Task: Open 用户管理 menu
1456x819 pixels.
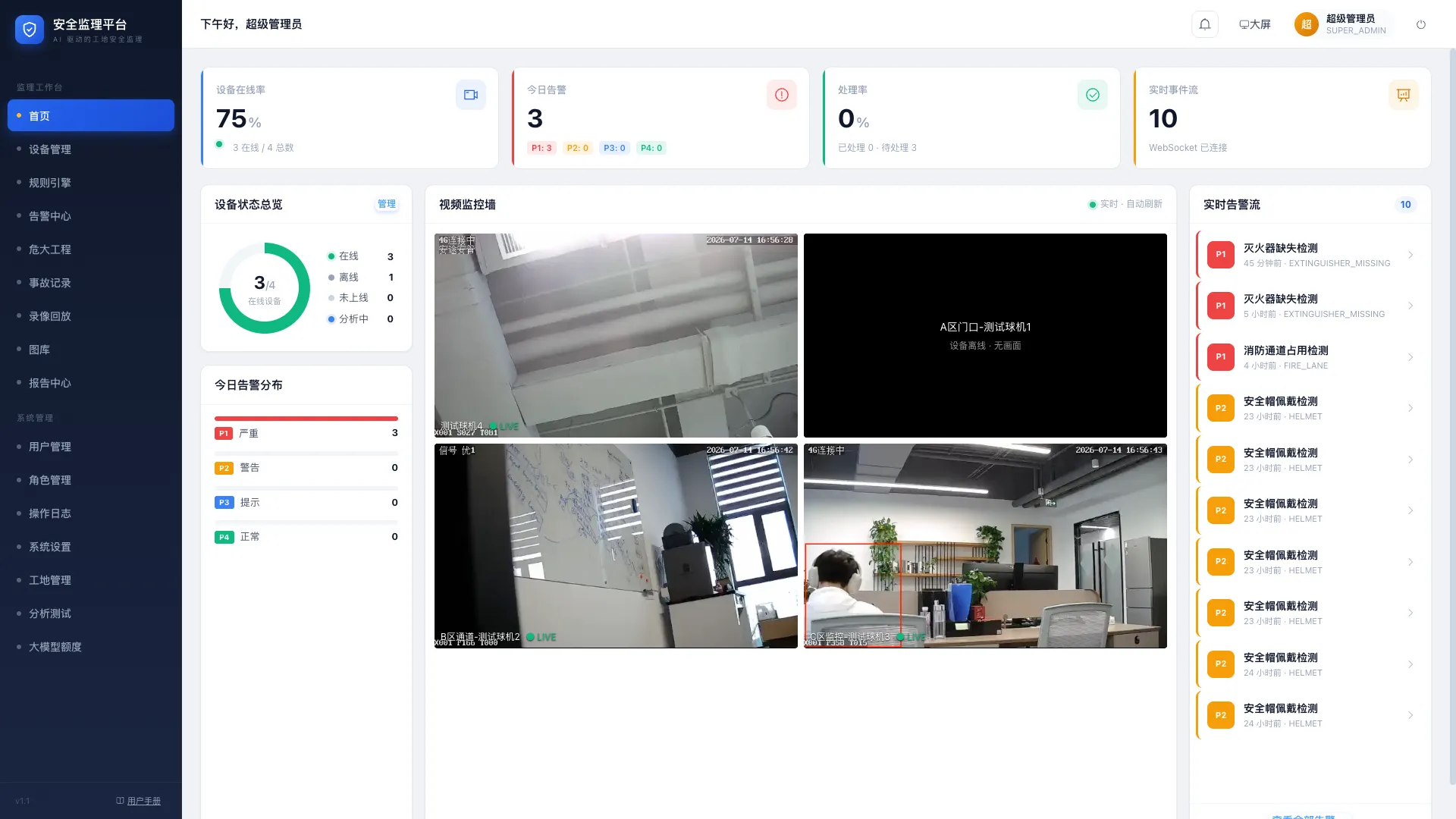Action: pos(91,447)
